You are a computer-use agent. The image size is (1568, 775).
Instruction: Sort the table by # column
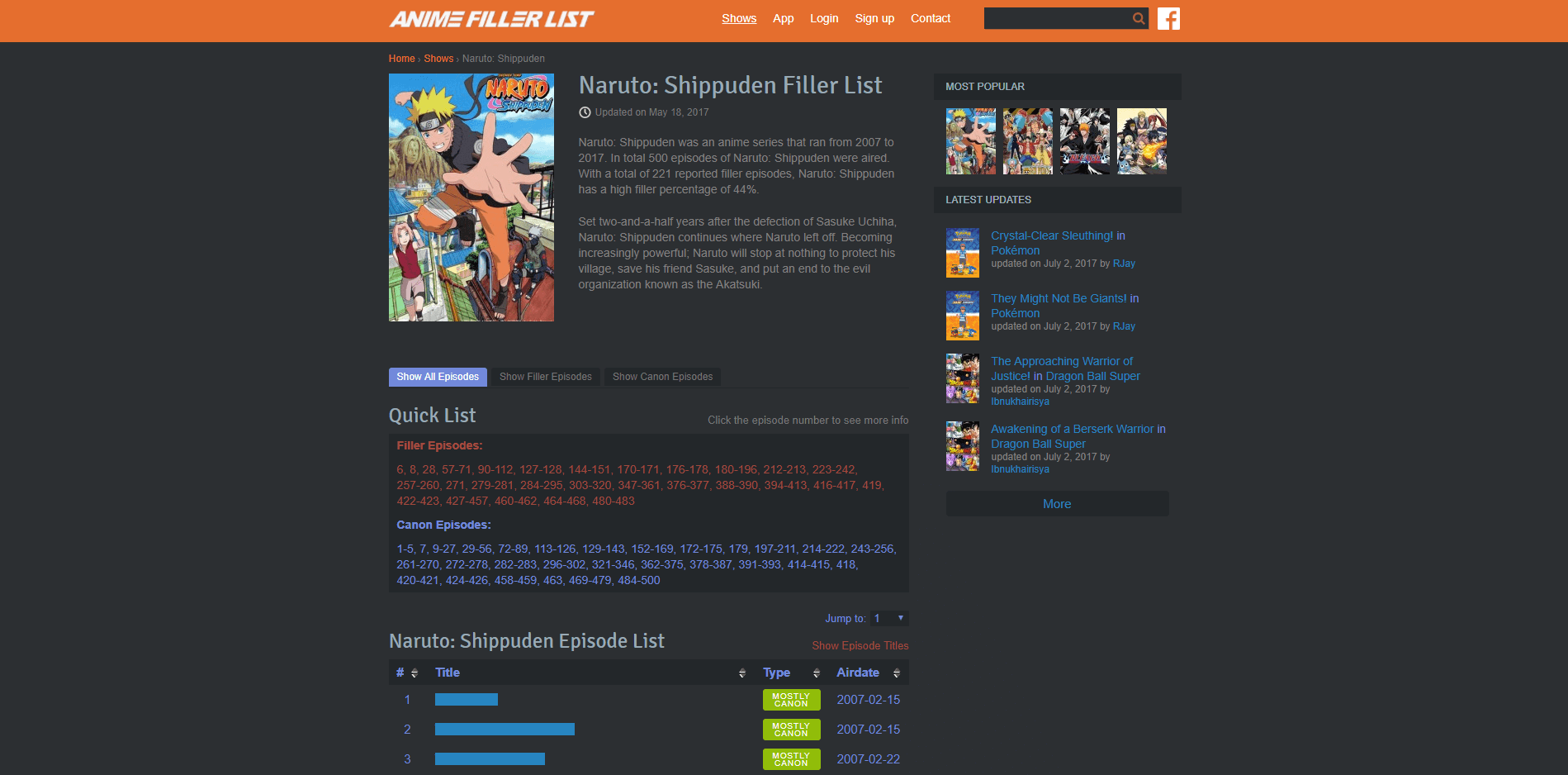coord(407,673)
